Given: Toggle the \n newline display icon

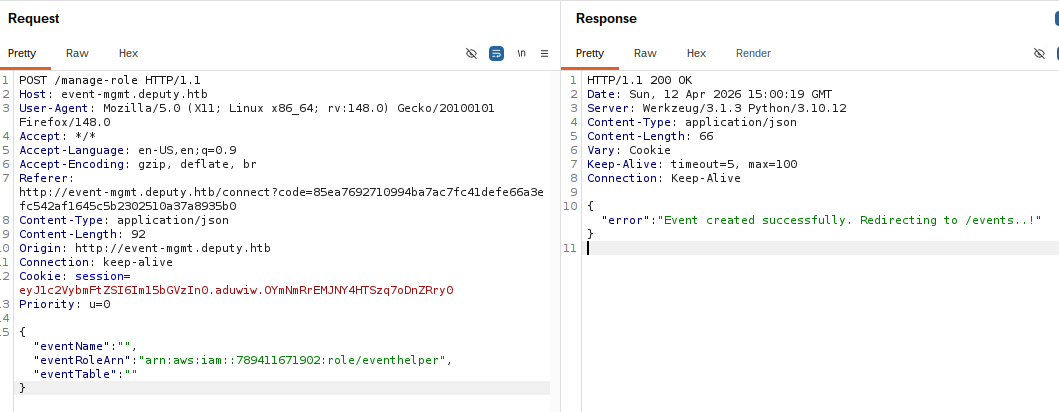Looking at the screenshot, I should (521, 53).
